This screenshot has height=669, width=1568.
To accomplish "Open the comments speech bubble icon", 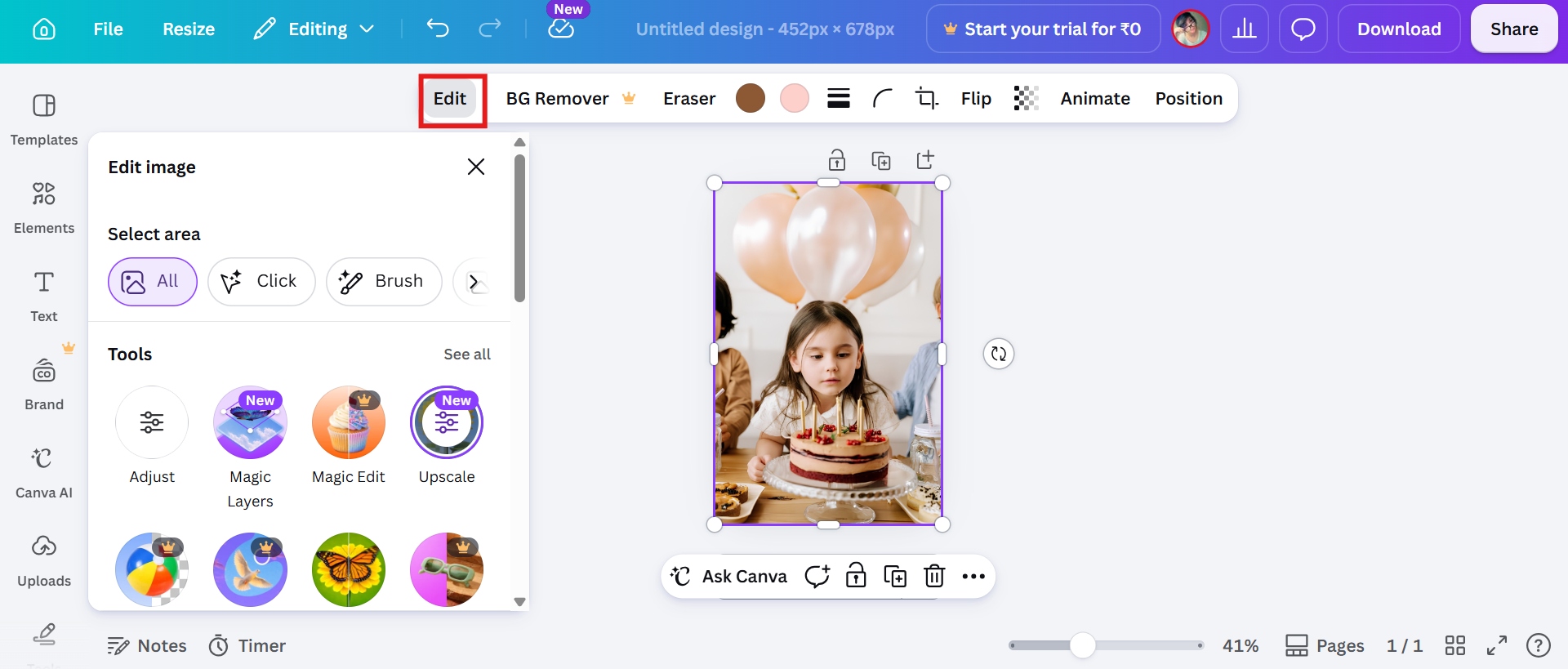I will click(1303, 29).
